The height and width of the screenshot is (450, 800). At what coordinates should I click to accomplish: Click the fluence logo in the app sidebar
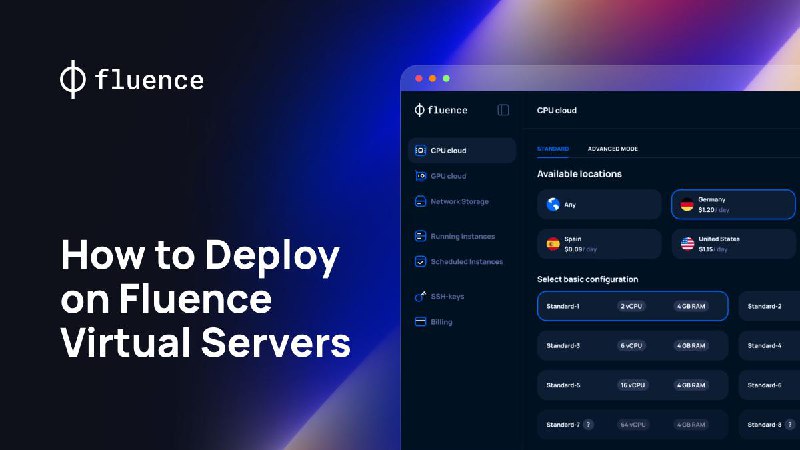(441, 110)
